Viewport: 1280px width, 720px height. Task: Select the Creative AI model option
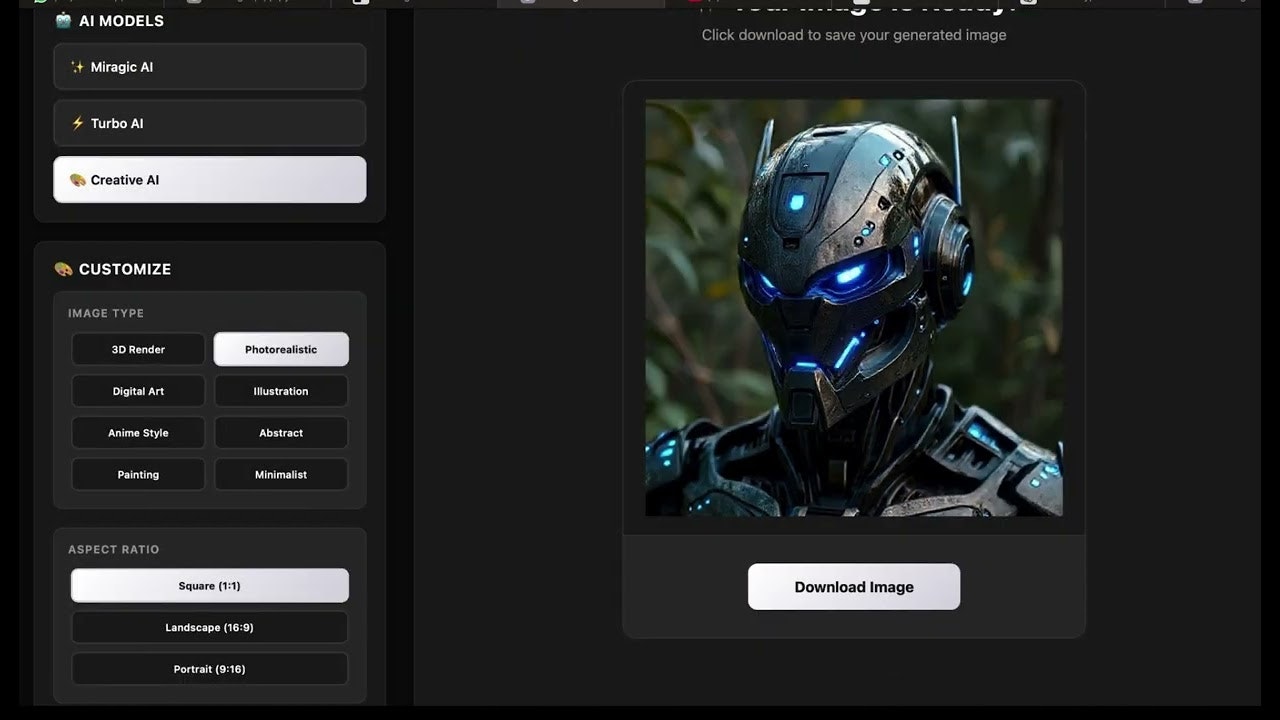(210, 180)
